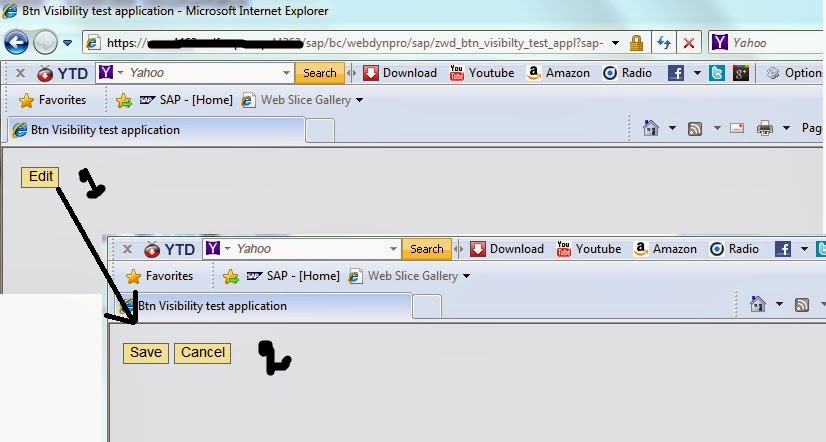
Task: Open Web Slice Gallery in lower favorites bar
Action: pyautogui.click(x=403, y=276)
